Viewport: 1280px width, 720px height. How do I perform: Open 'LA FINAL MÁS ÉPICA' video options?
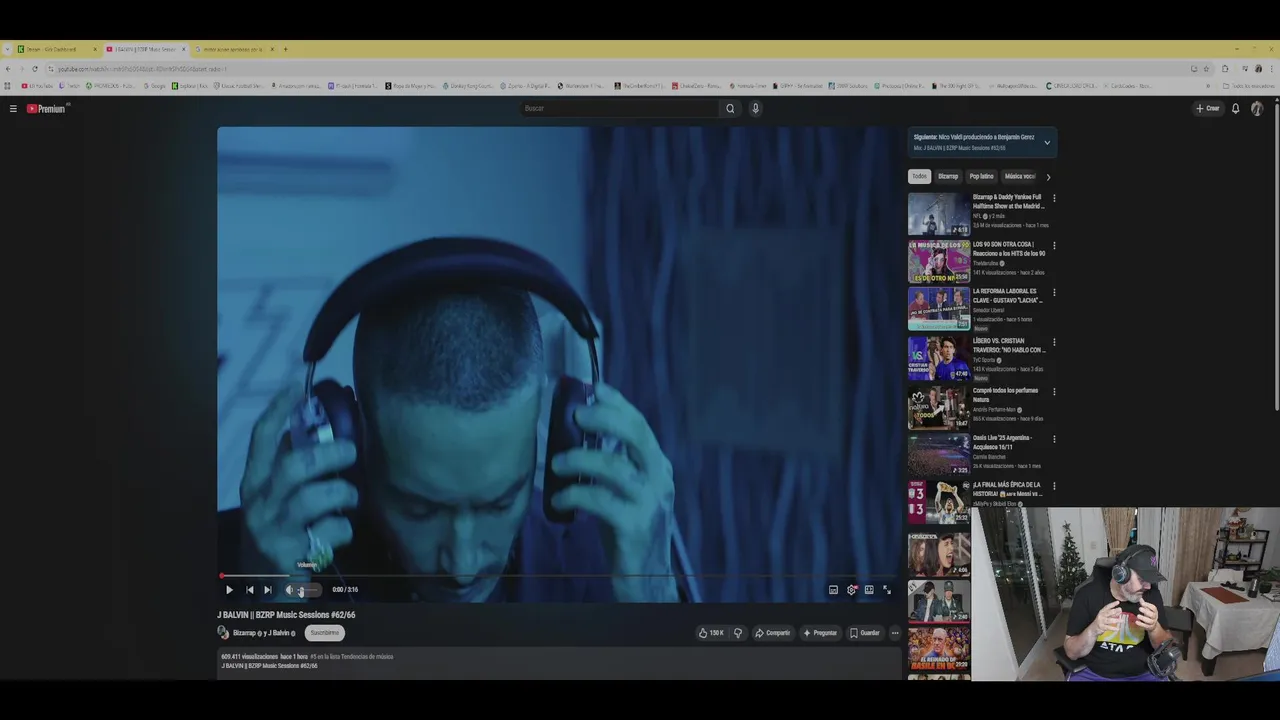tap(1054, 486)
